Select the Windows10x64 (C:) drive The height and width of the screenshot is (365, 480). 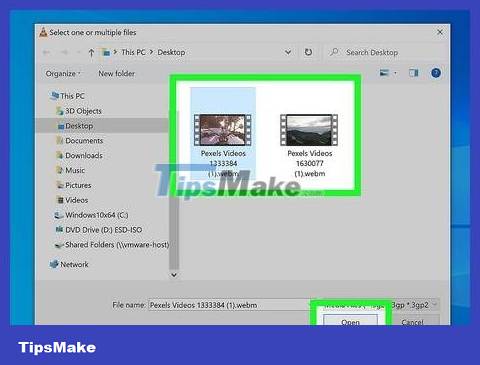tap(91, 215)
